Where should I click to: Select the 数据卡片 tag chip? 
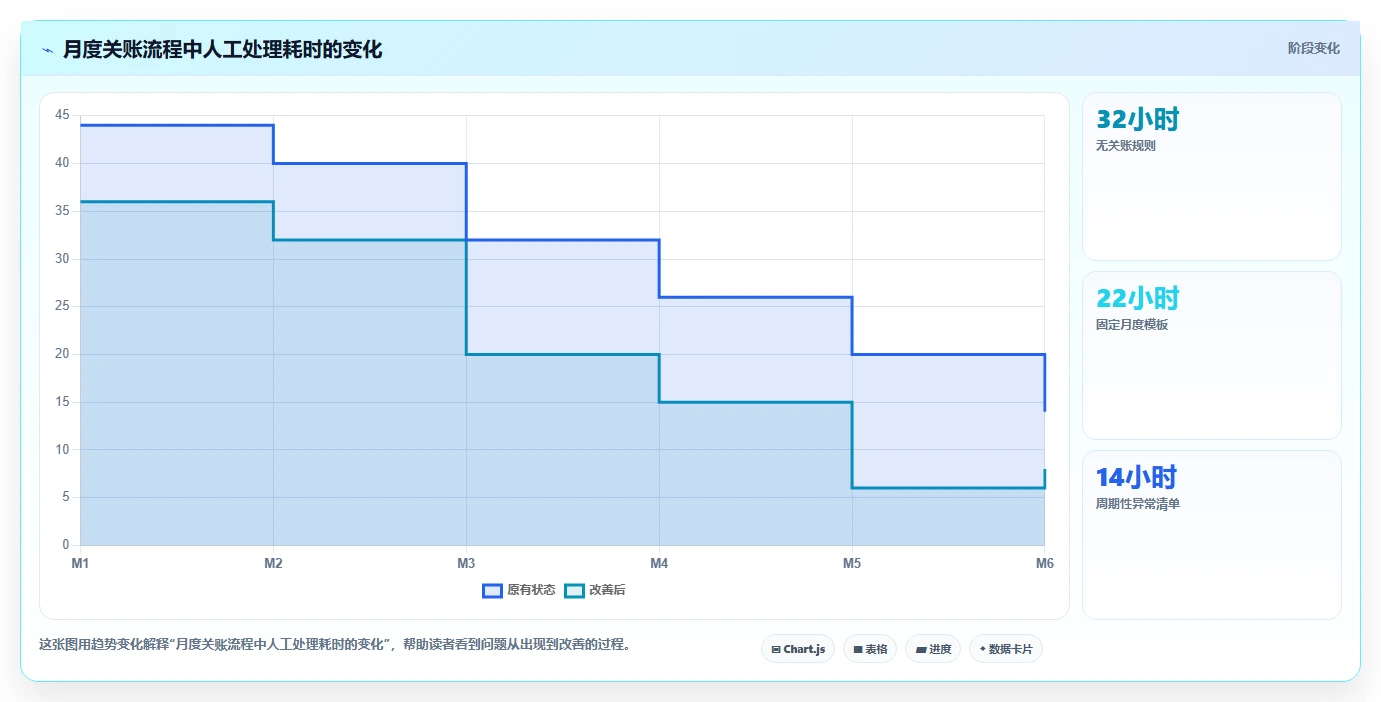(1006, 649)
